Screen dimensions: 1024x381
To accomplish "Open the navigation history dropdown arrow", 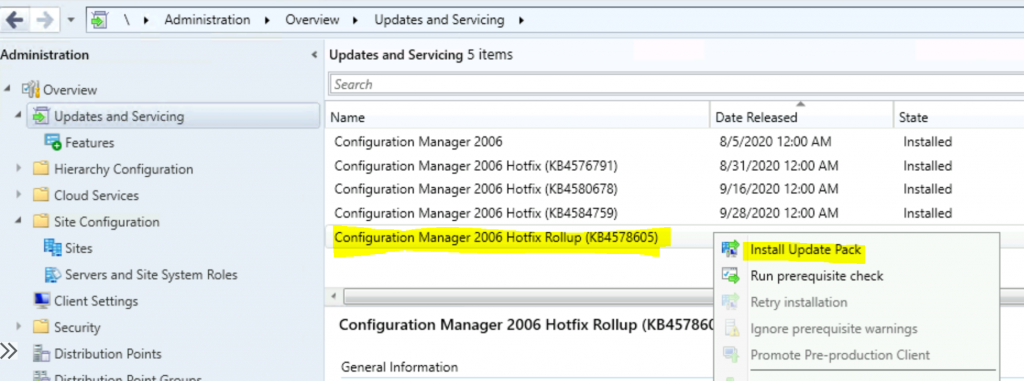I will [71, 21].
